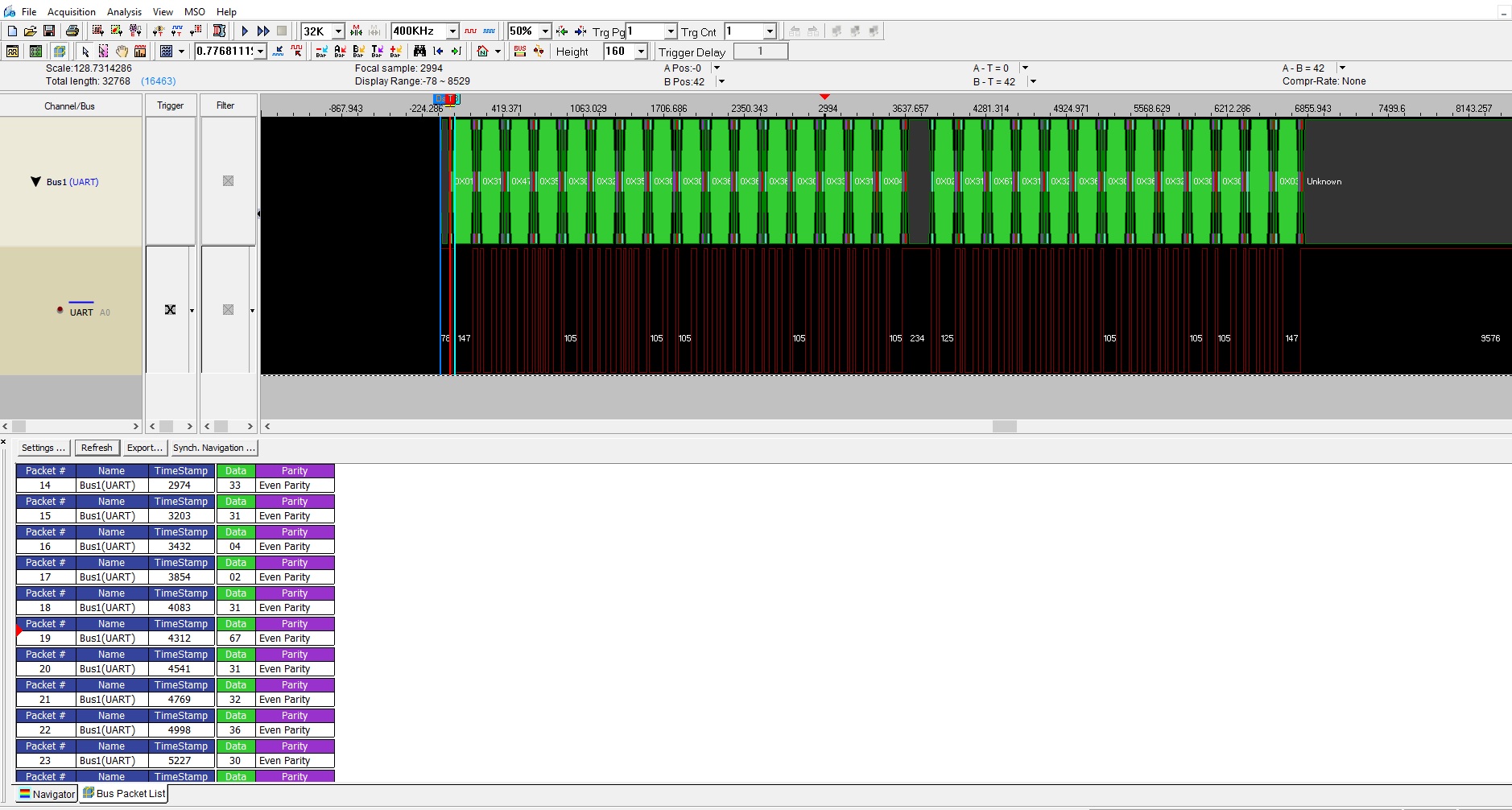This screenshot has width=1512, height=810.
Task: Click UART A0 trigger condition box
Action: [x=170, y=310]
